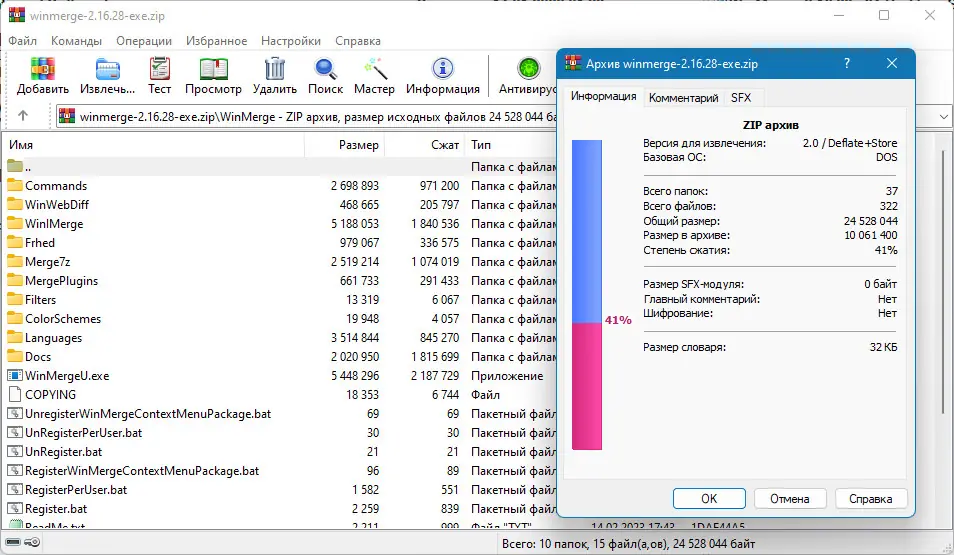
Task: Open the Поиск (Find) tool
Action: pyautogui.click(x=326, y=76)
